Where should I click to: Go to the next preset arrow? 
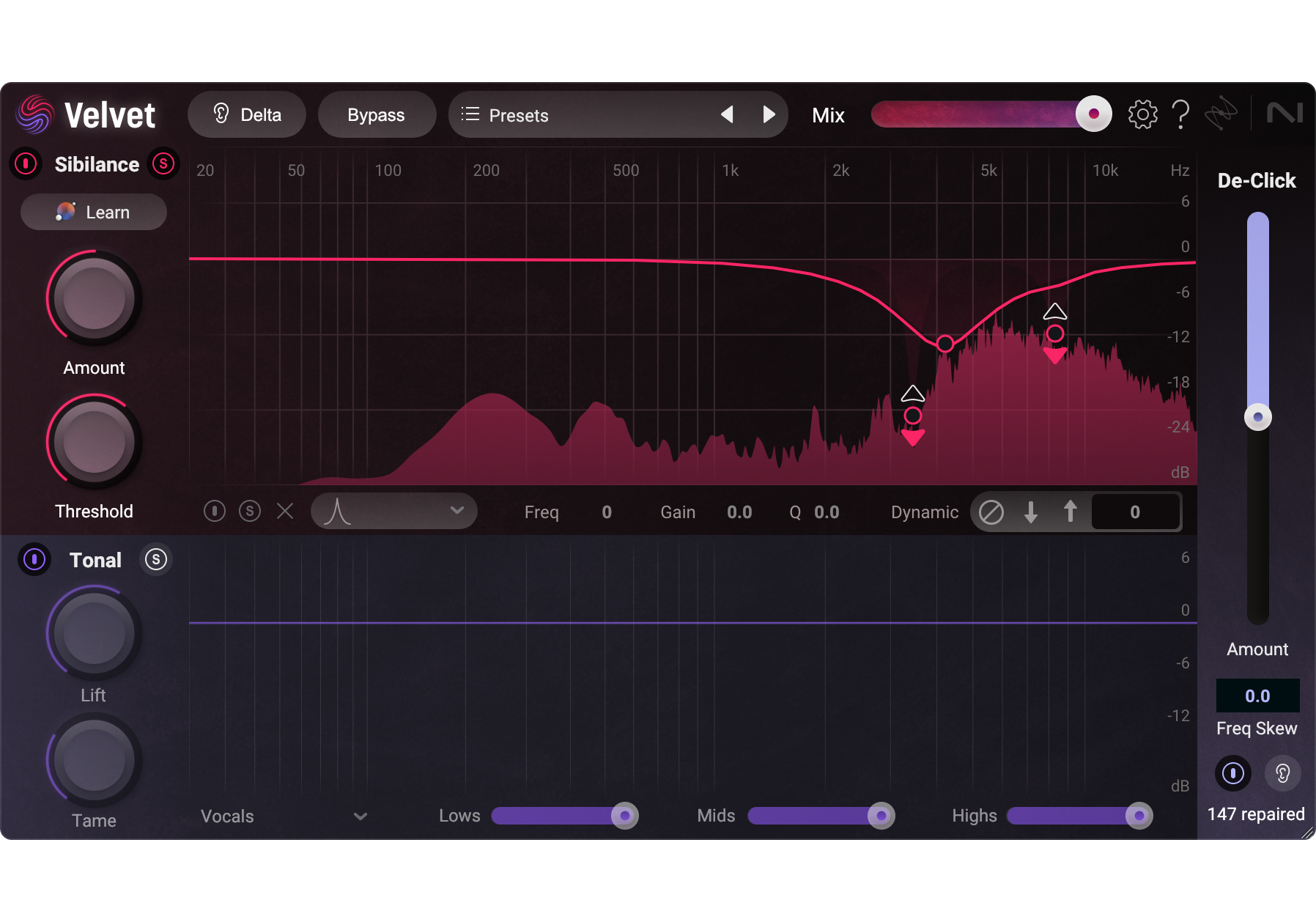769,114
